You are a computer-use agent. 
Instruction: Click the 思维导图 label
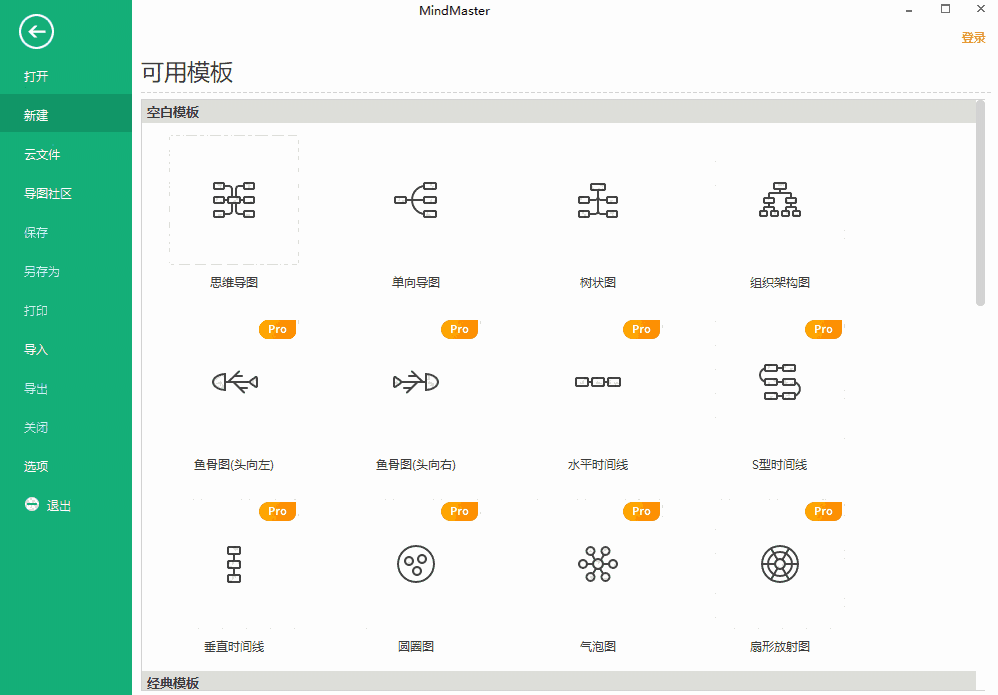[x=234, y=283]
